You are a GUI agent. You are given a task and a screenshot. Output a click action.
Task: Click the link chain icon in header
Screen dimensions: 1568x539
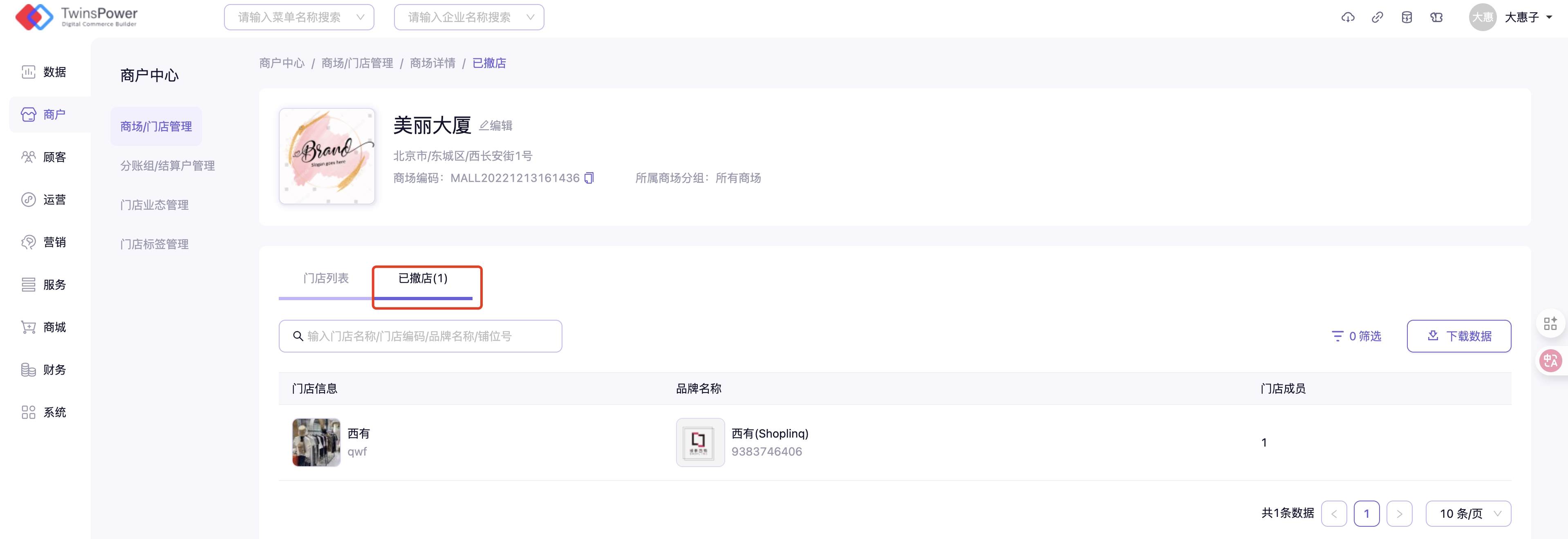[1377, 17]
